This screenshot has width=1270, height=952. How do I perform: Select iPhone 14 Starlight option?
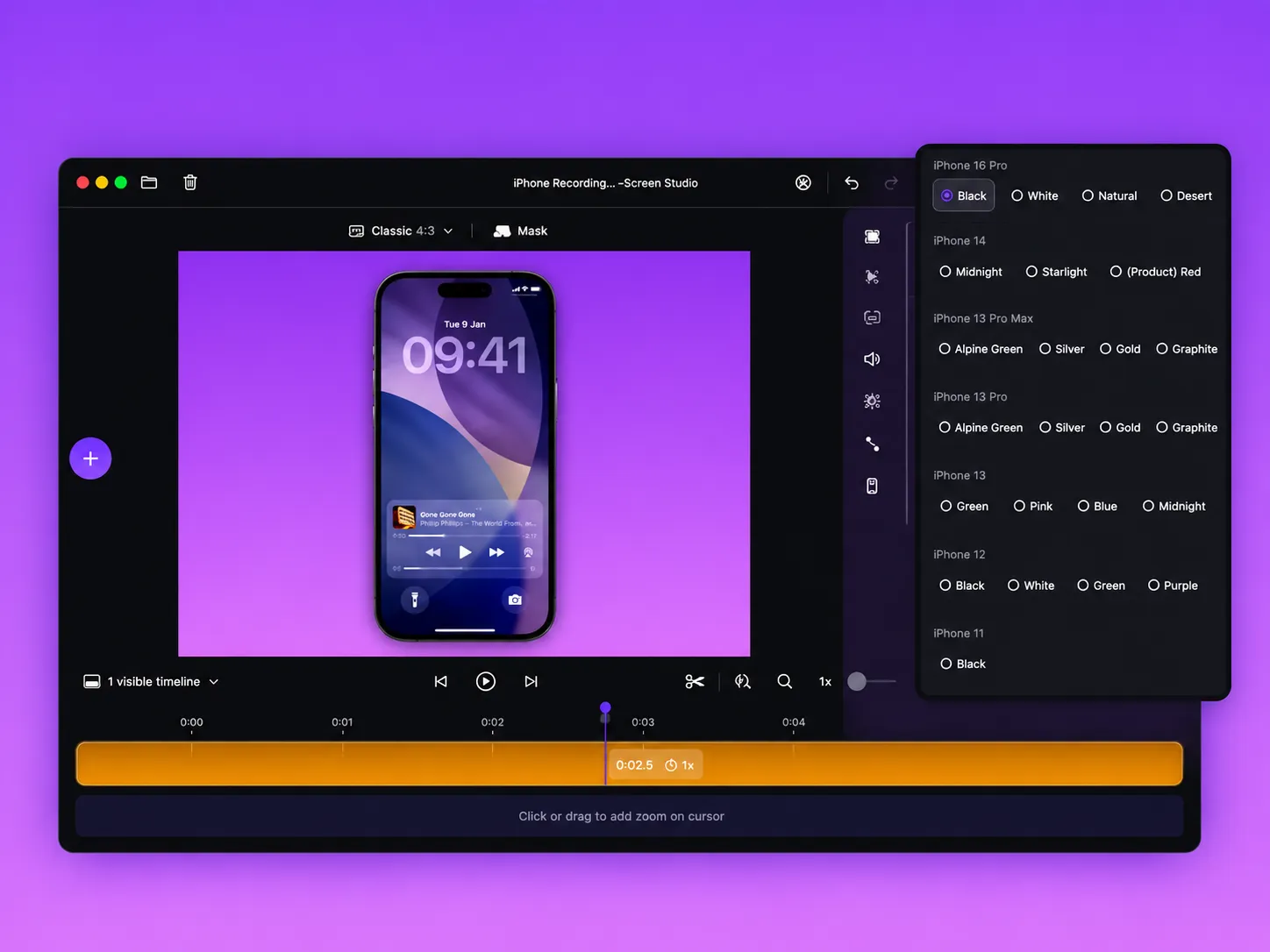1057,272
